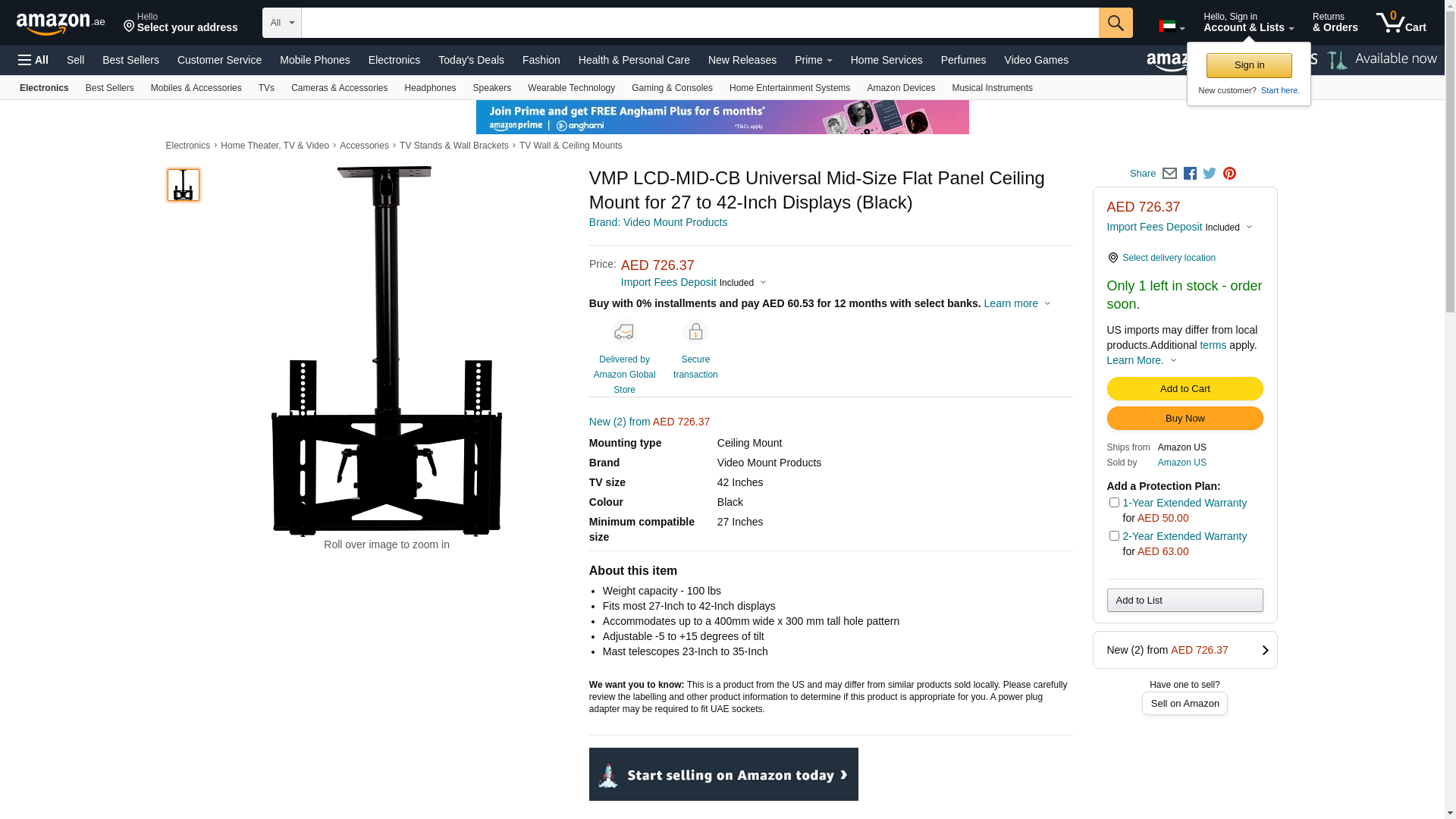Open the Headphones category tab
1456x819 pixels.
pyautogui.click(x=430, y=88)
